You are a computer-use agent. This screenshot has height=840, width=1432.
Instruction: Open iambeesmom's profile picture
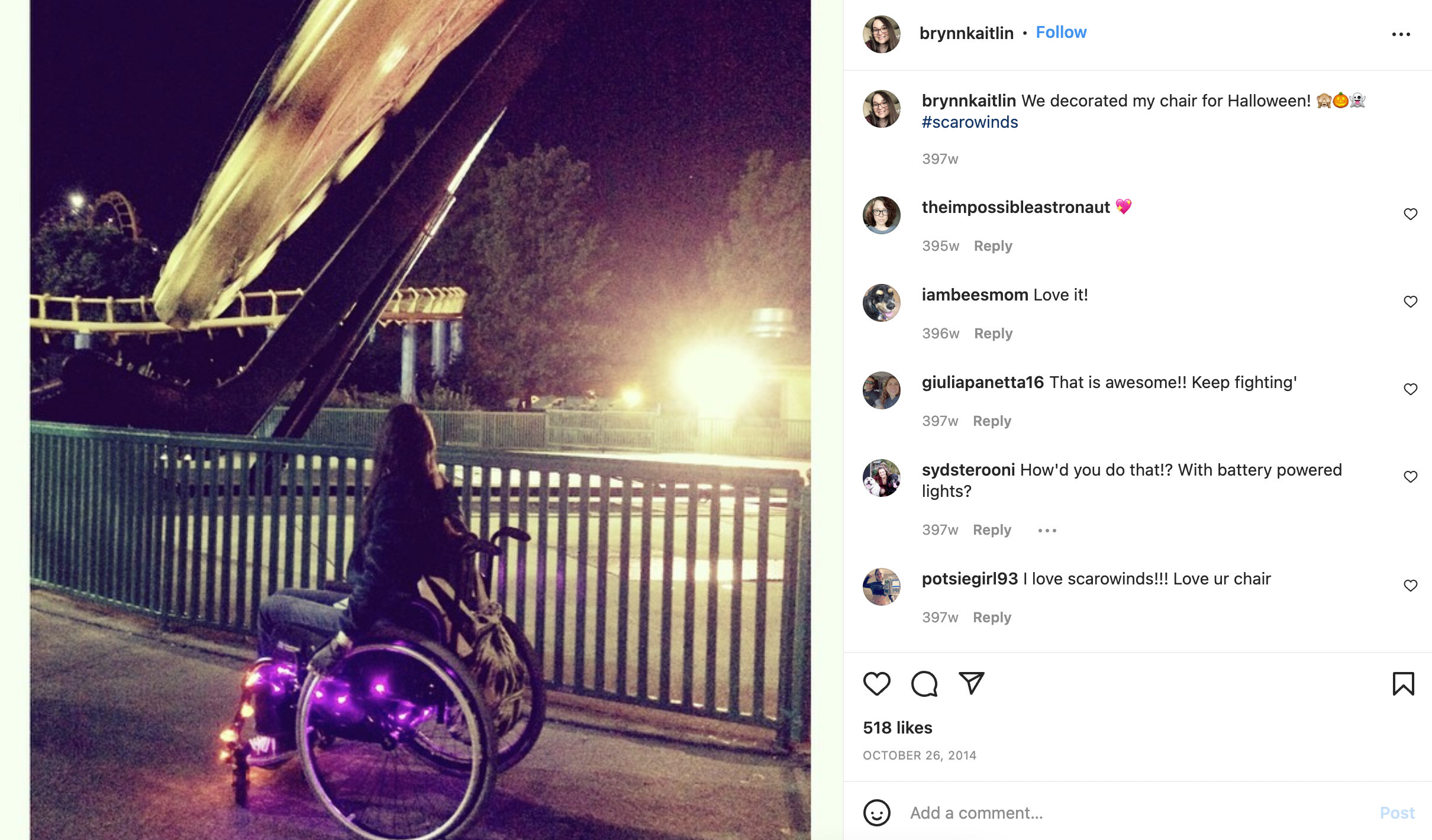(881, 302)
